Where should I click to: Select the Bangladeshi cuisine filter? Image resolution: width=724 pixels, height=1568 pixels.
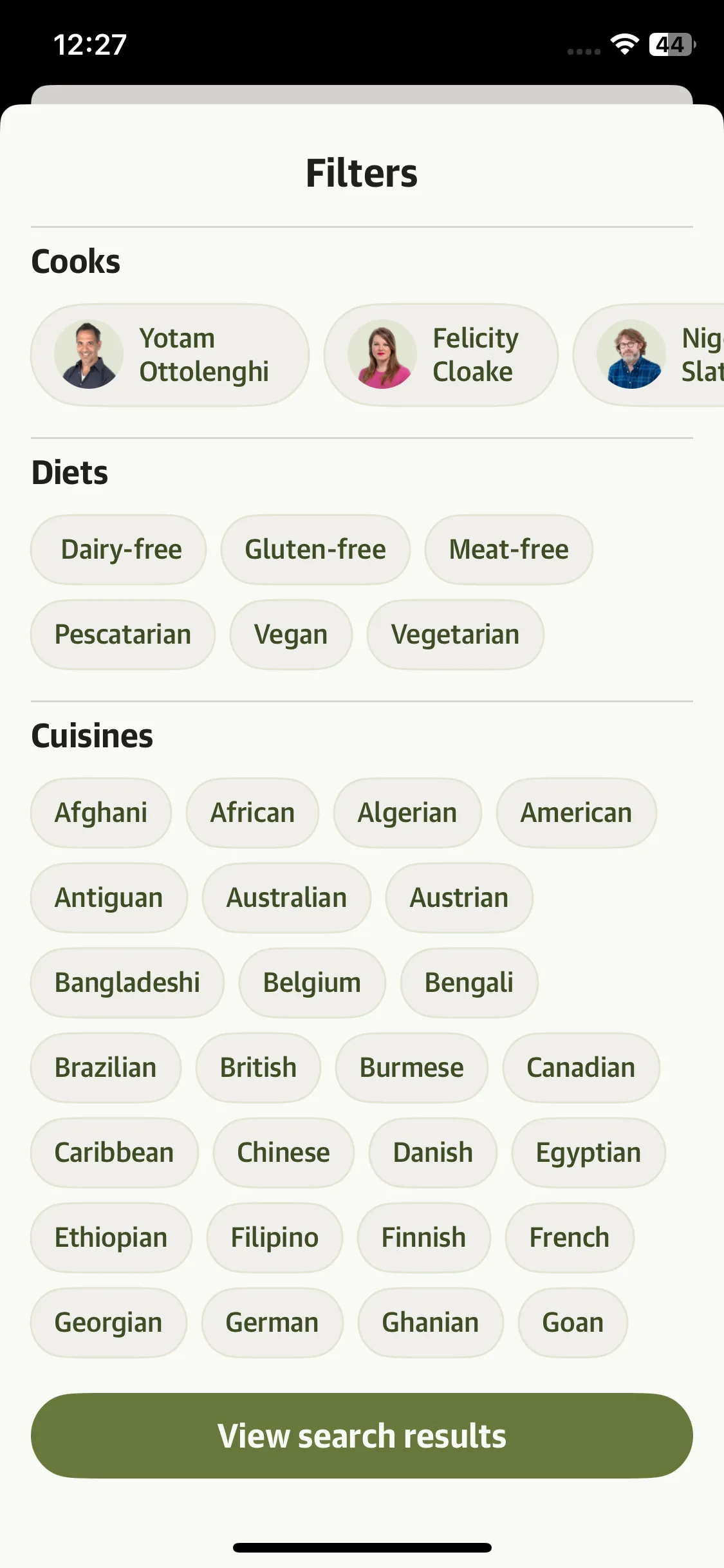pyautogui.click(x=127, y=983)
